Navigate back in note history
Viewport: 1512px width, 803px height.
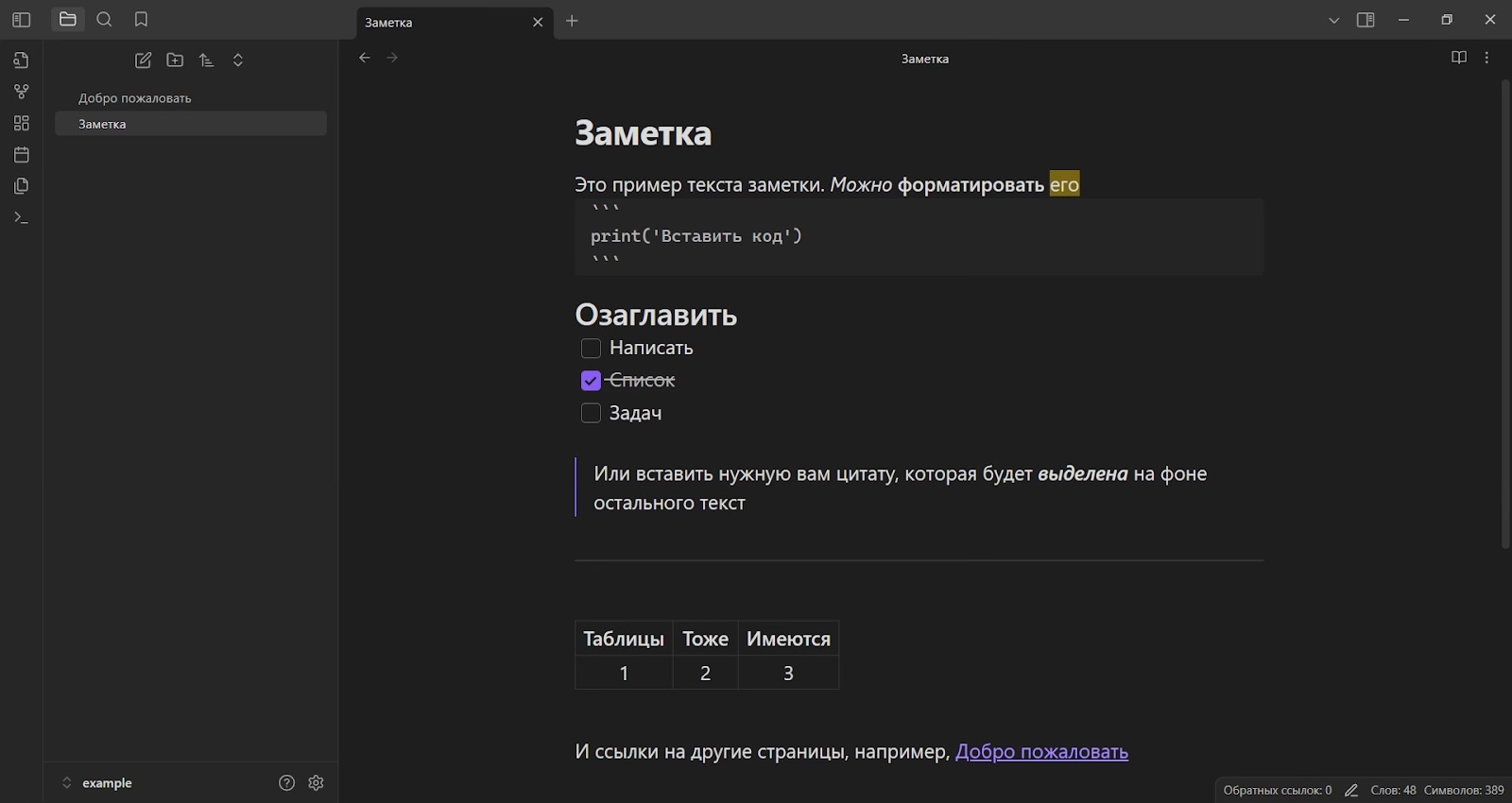[365, 58]
